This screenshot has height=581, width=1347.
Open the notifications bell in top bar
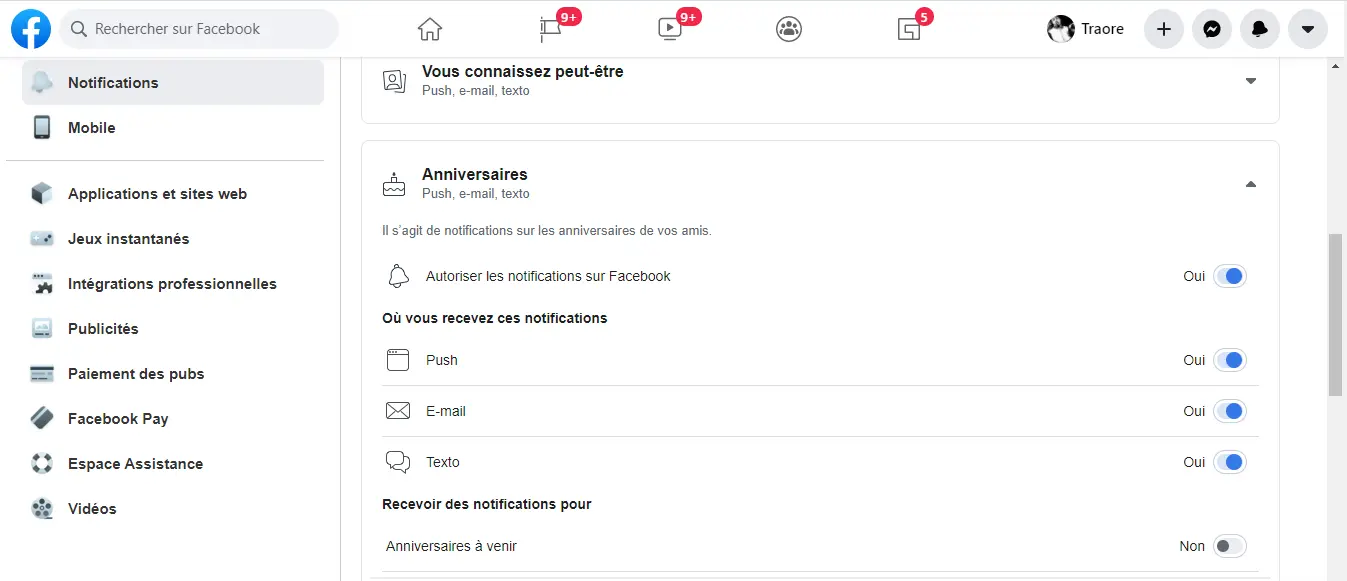[1259, 29]
